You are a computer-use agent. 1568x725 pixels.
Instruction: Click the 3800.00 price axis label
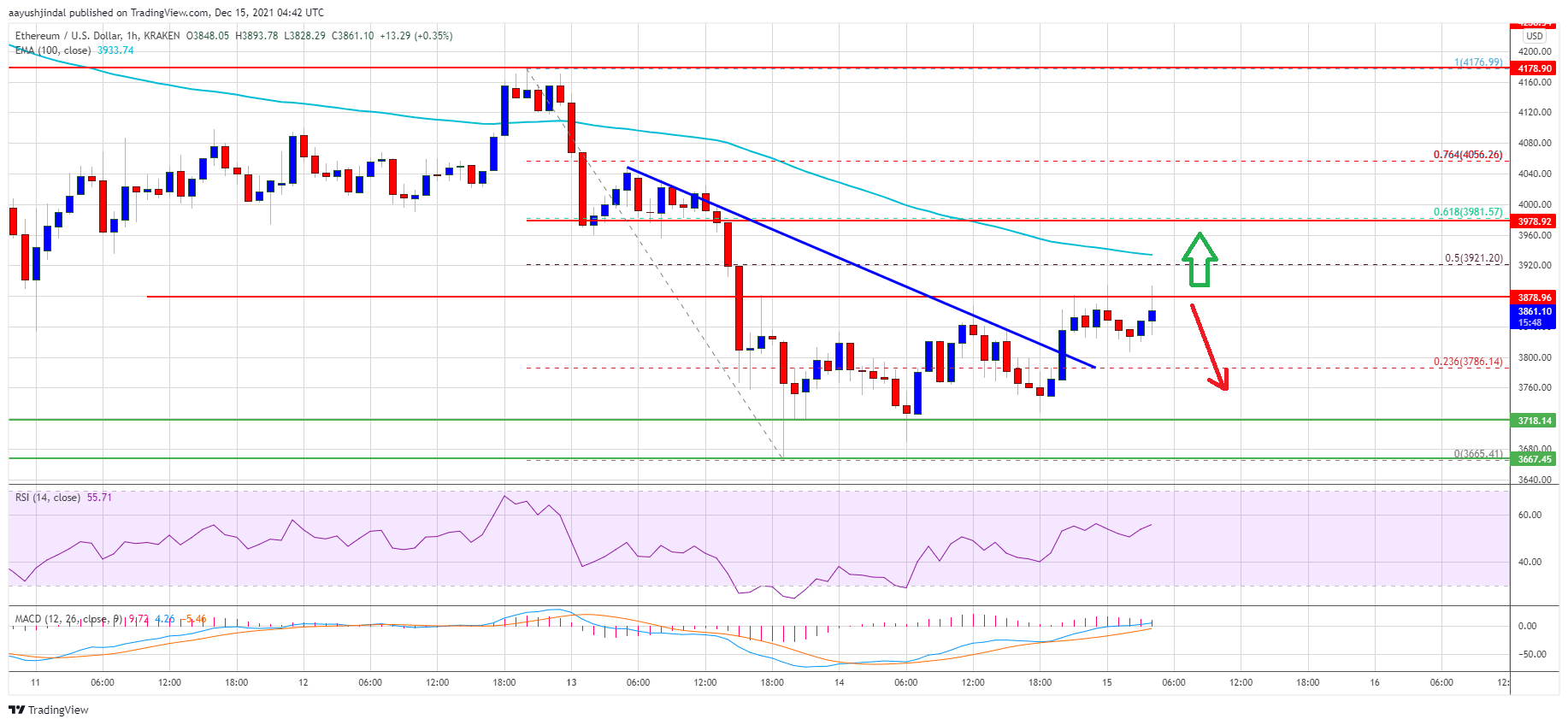click(1535, 357)
